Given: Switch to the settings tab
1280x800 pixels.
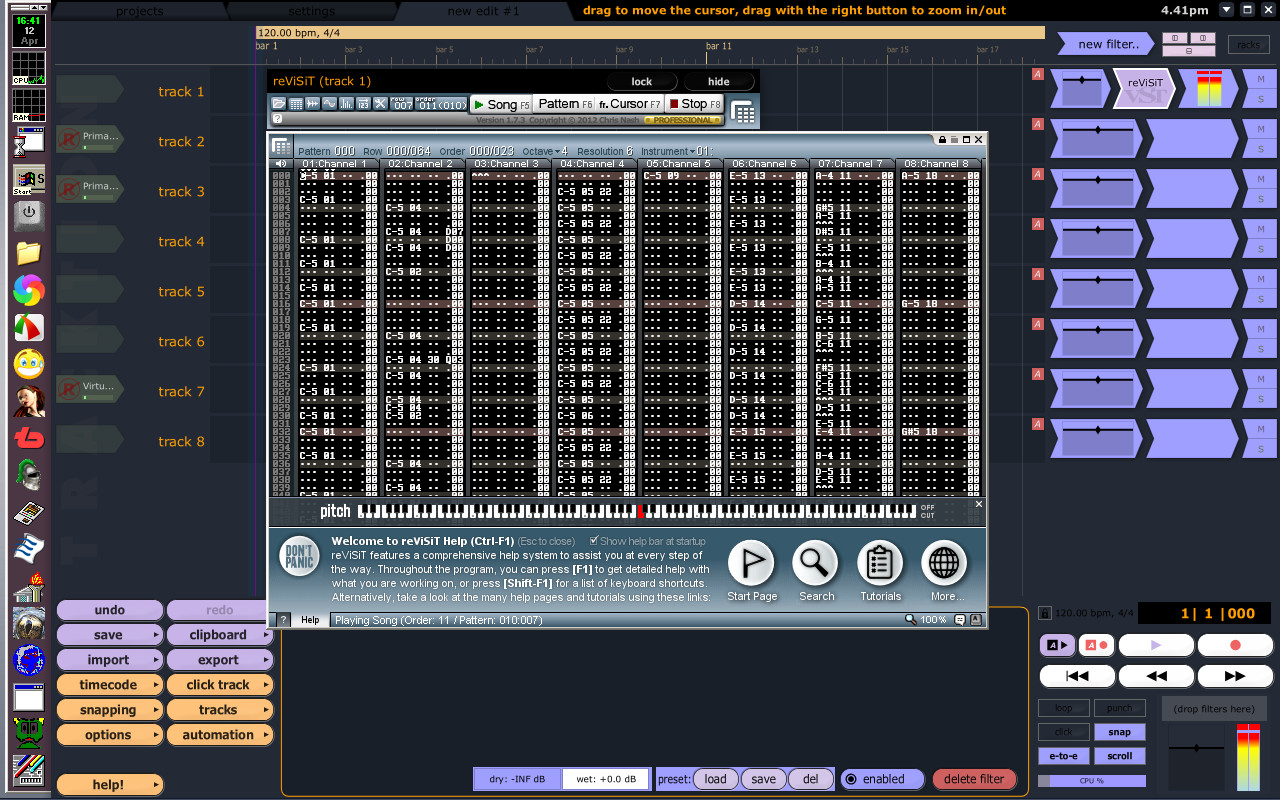Looking at the screenshot, I should pos(312,11).
